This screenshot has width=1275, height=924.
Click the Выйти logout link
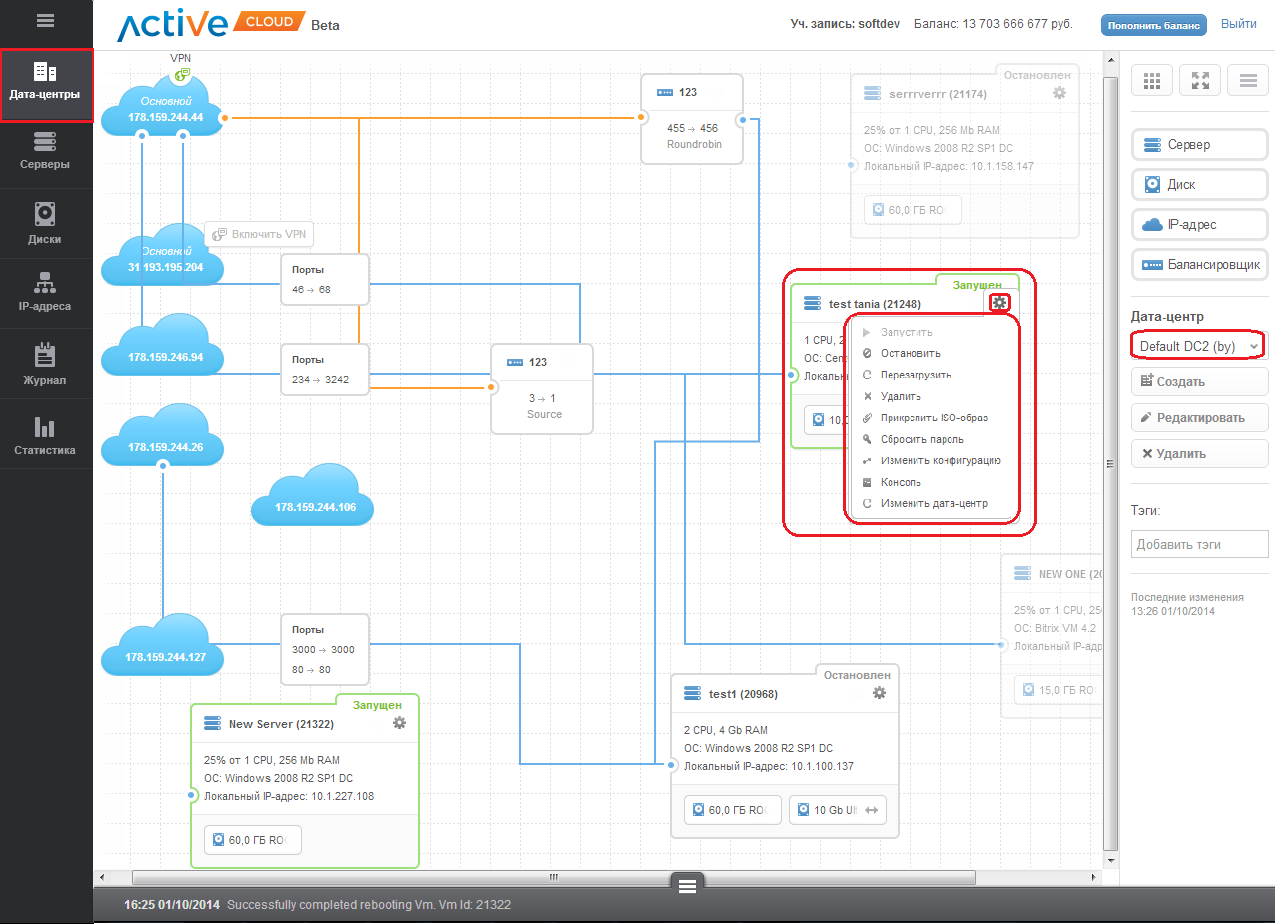coord(1238,24)
